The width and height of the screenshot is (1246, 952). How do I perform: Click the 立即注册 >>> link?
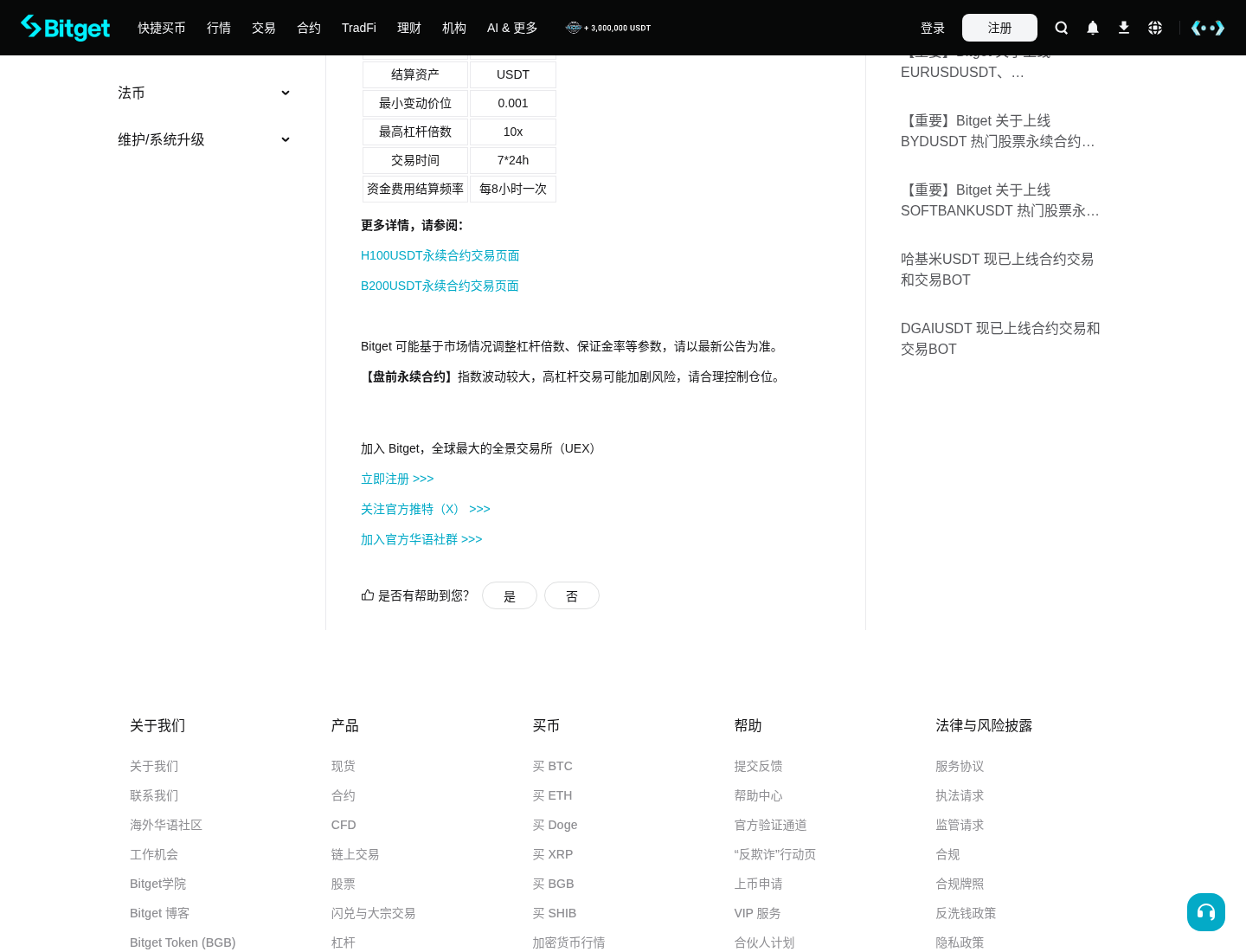tap(397, 479)
